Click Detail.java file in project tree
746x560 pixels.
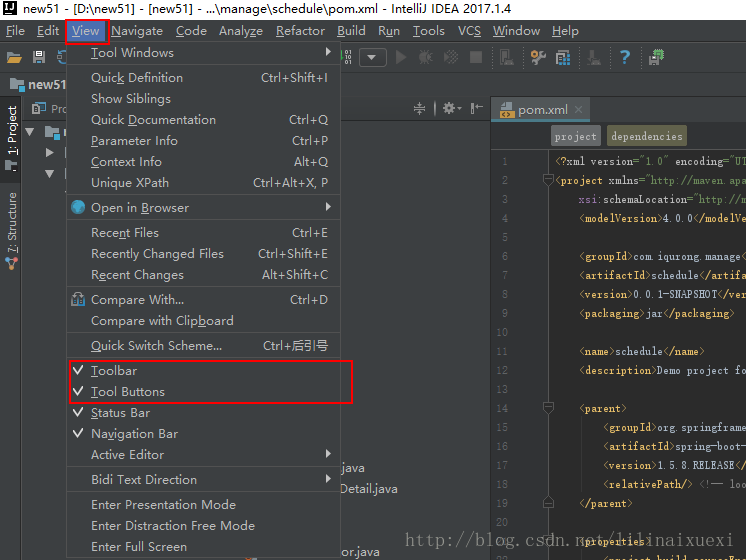pos(369,489)
